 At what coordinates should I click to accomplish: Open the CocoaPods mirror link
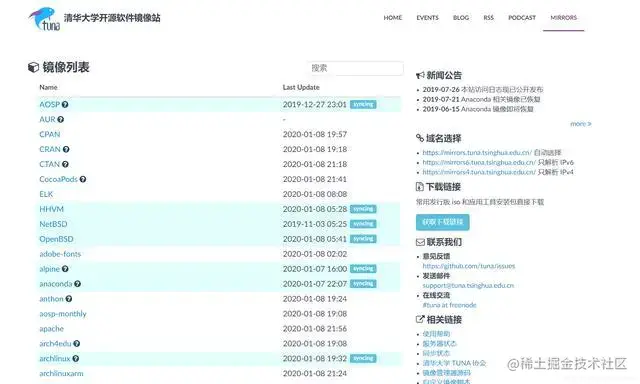[58, 179]
